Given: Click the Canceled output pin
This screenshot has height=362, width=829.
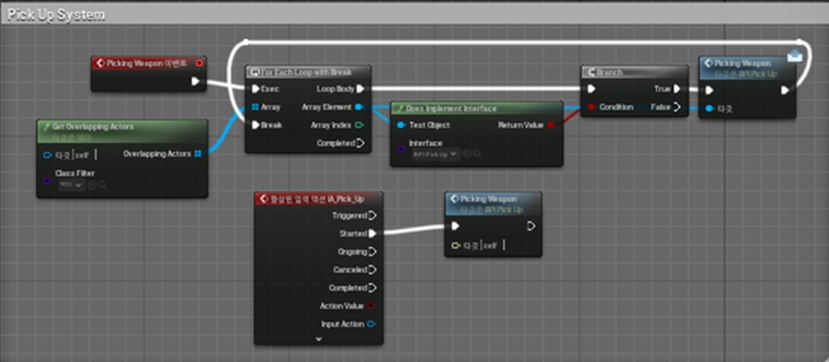Looking at the screenshot, I should tap(372, 270).
